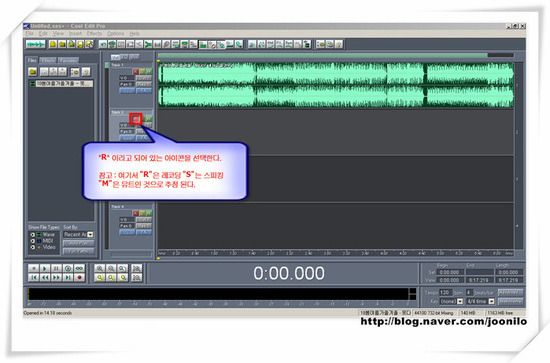
Task: Click the Track 4 FX button
Action: pos(144,232)
